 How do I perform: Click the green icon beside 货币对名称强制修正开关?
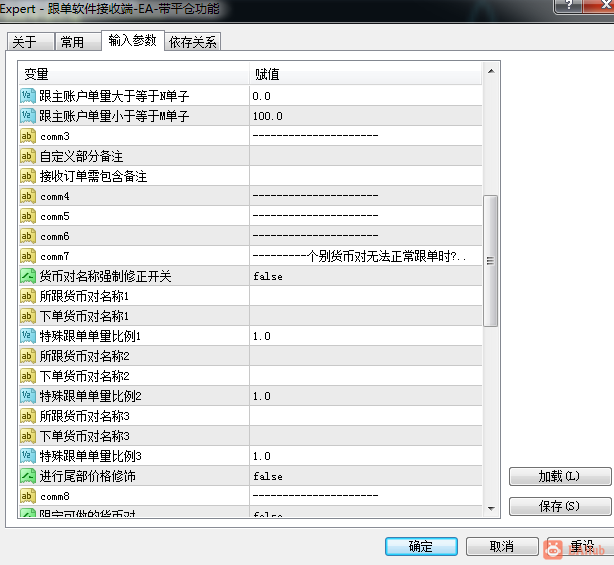[27, 276]
